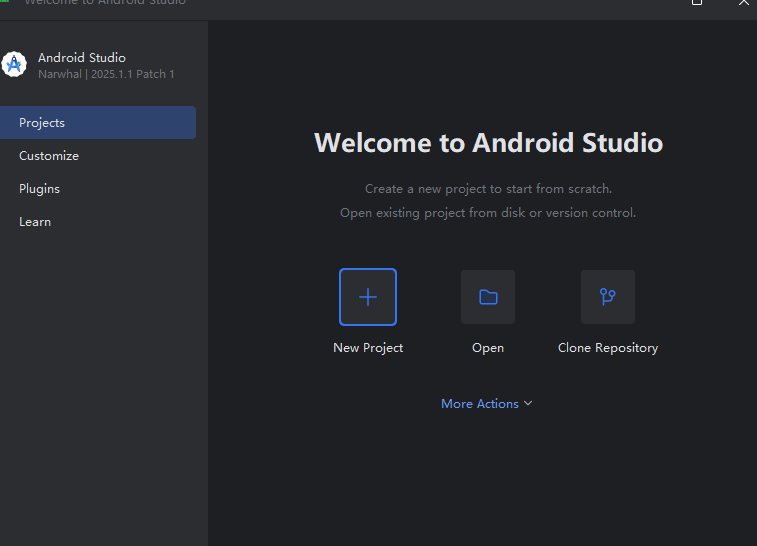Select the Projects tab in sidebar
The width and height of the screenshot is (757, 546).
pos(98,123)
